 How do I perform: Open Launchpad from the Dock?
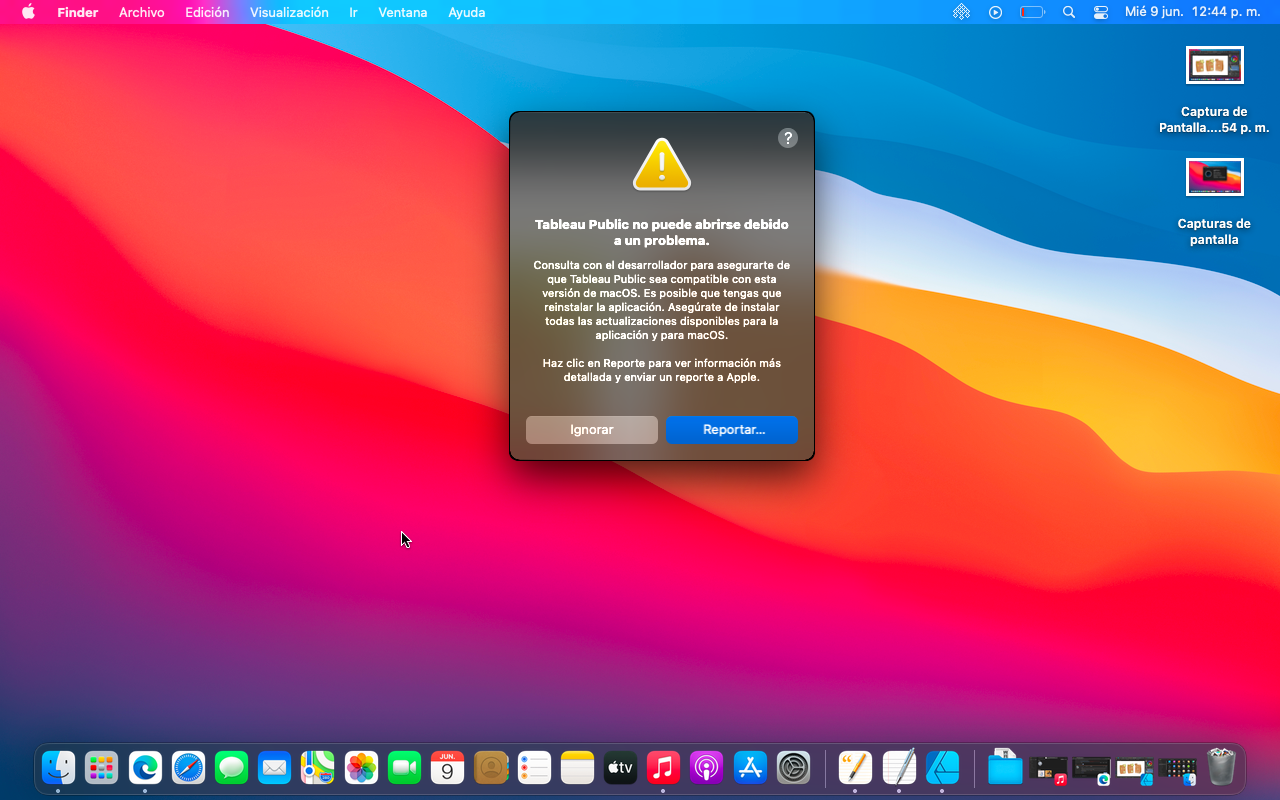tap(101, 768)
